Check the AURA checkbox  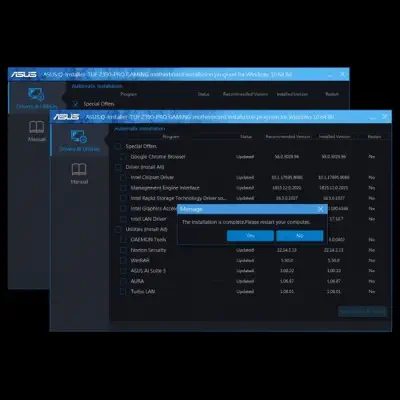[x=123, y=281]
